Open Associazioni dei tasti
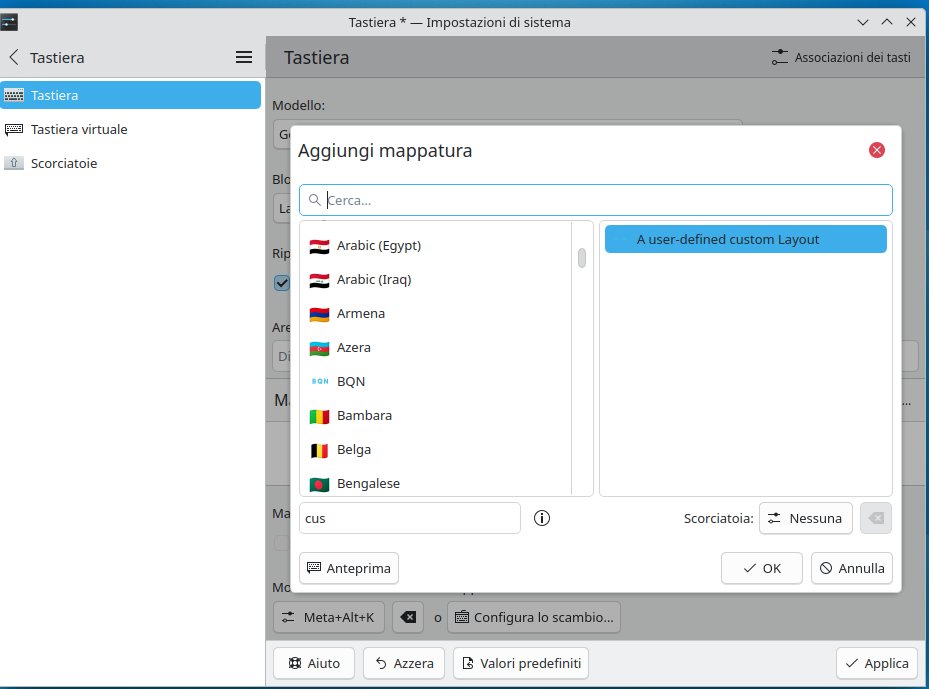The height and width of the screenshot is (689, 929). (x=841, y=57)
